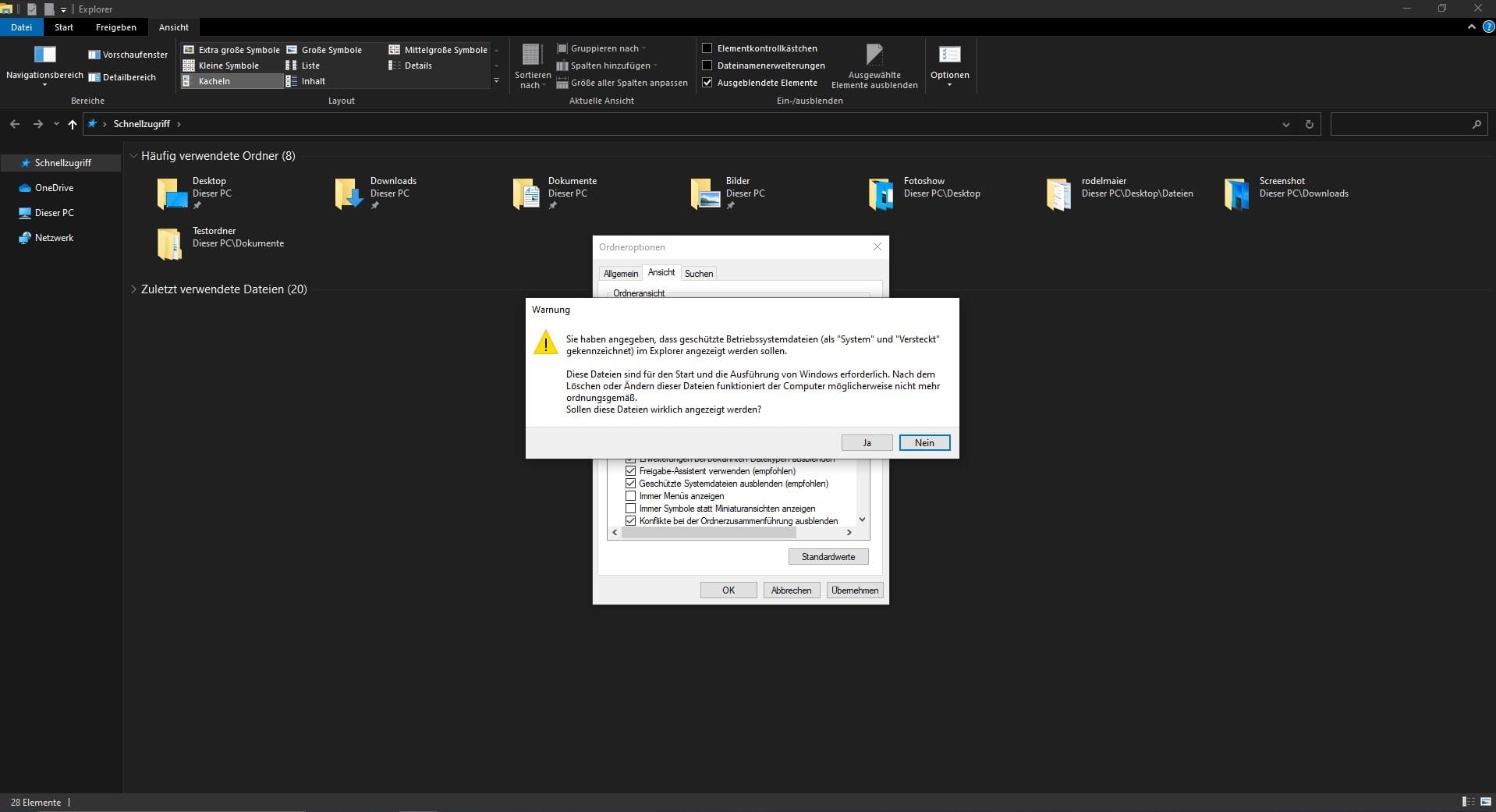This screenshot has height=812, width=1496.
Task: Confirm warning with Ja
Action: [x=867, y=443]
